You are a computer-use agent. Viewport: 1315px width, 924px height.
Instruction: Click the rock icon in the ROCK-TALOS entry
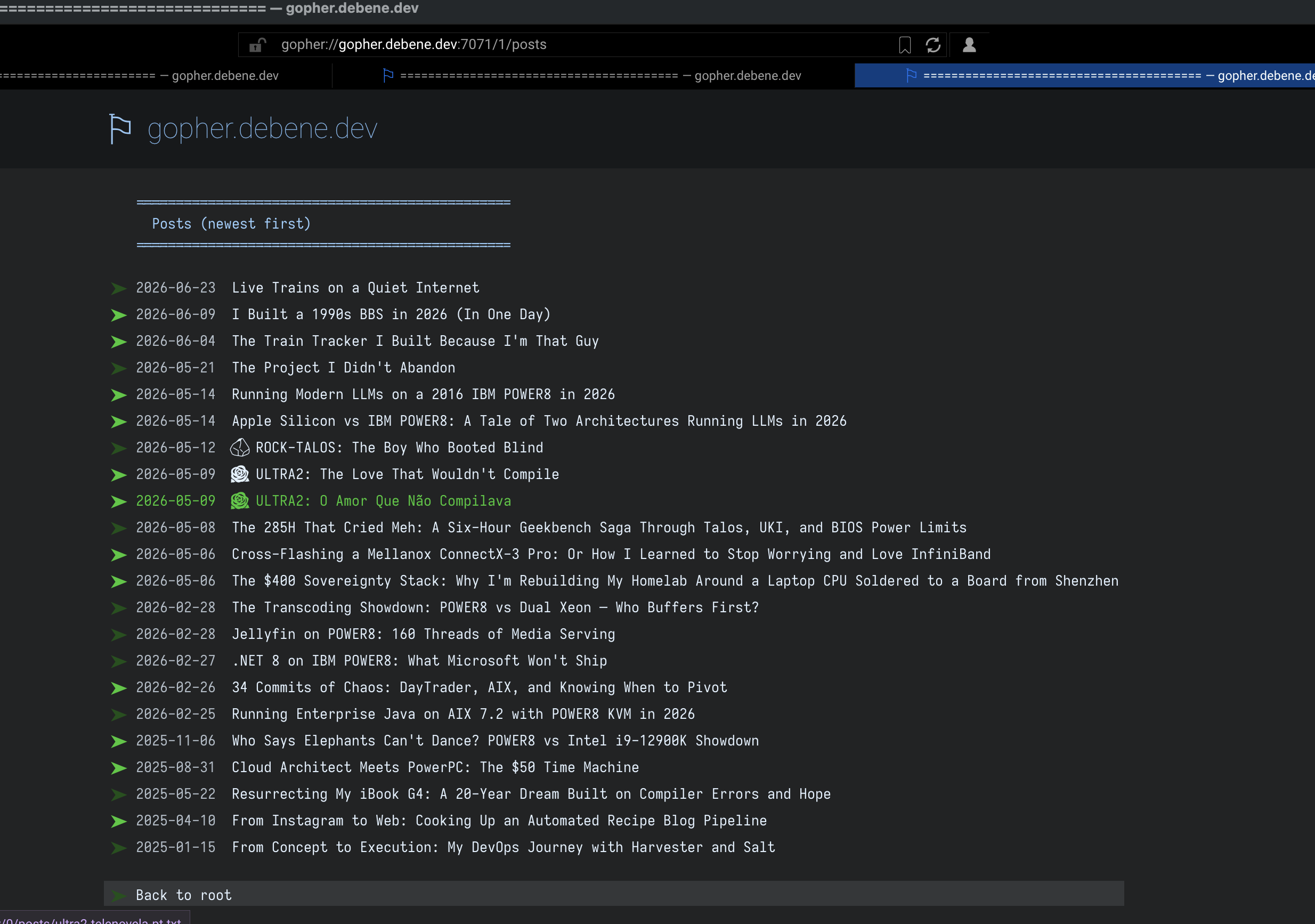(240, 448)
